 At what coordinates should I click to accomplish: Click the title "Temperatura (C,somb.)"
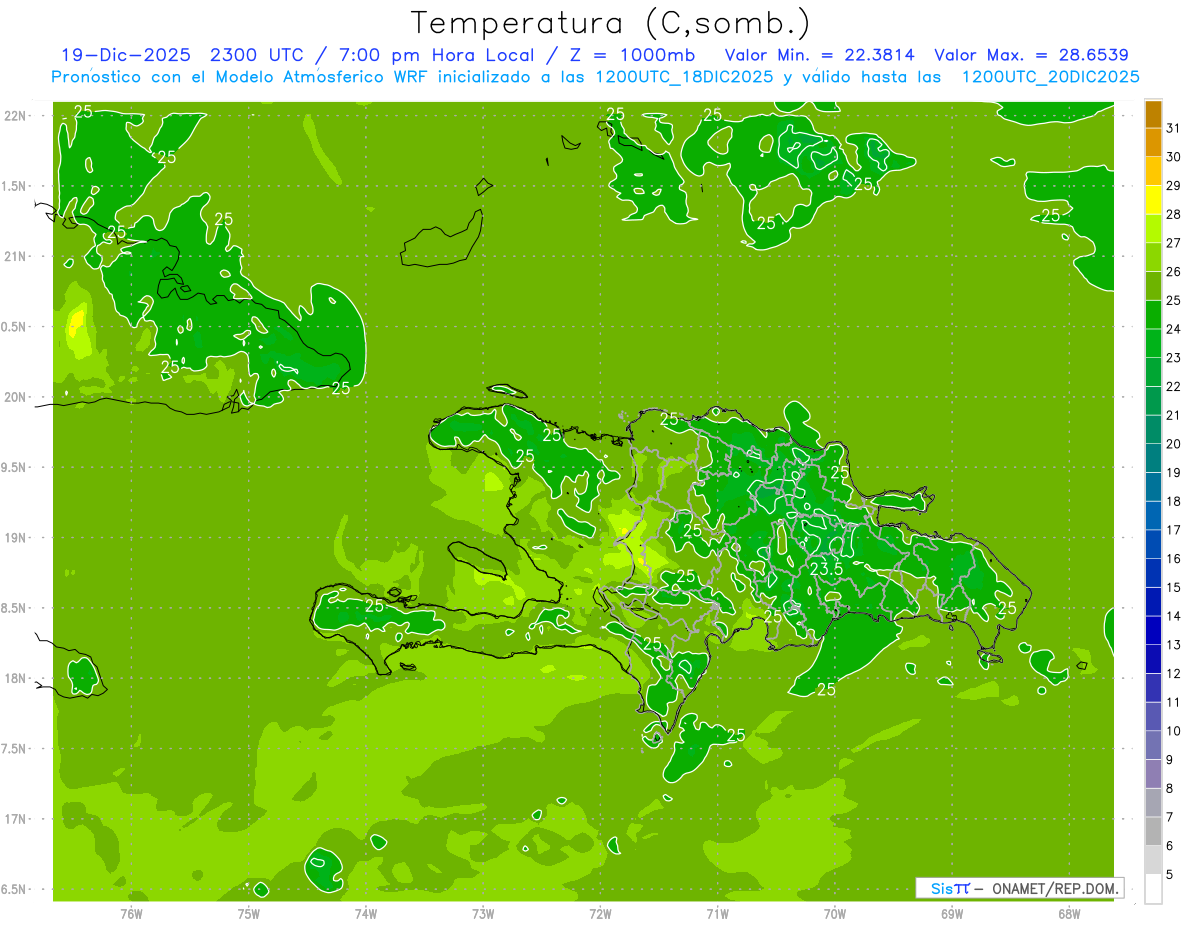click(x=610, y=23)
